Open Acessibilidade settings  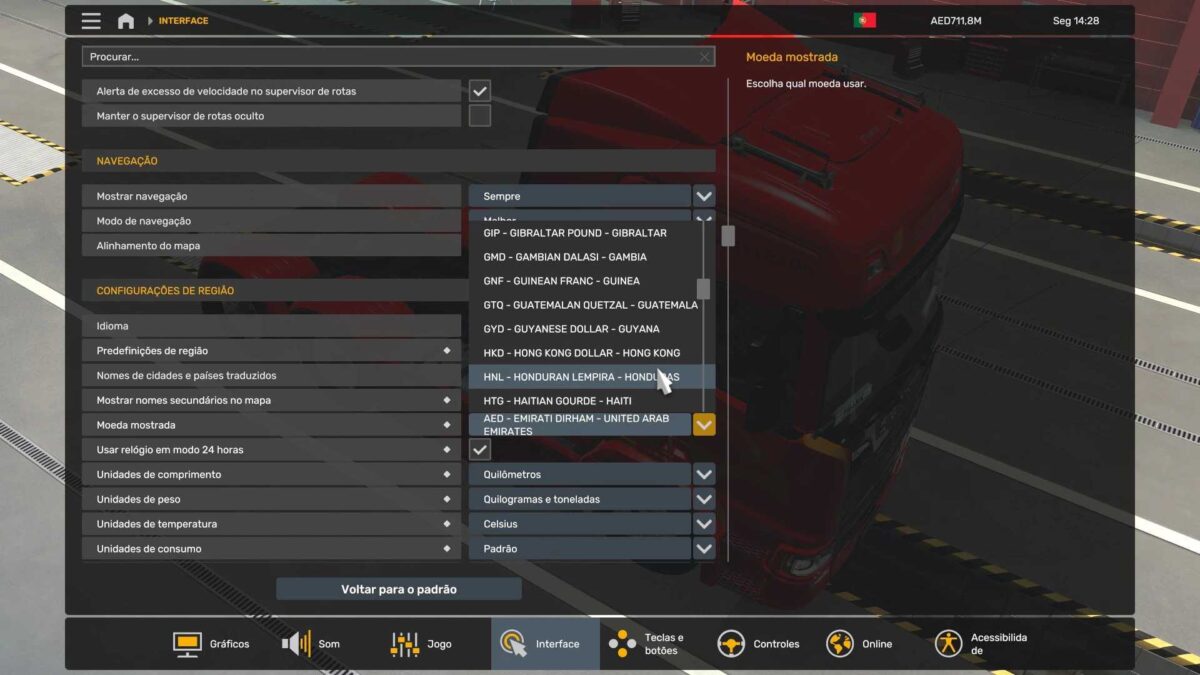pyautogui.click(x=980, y=644)
